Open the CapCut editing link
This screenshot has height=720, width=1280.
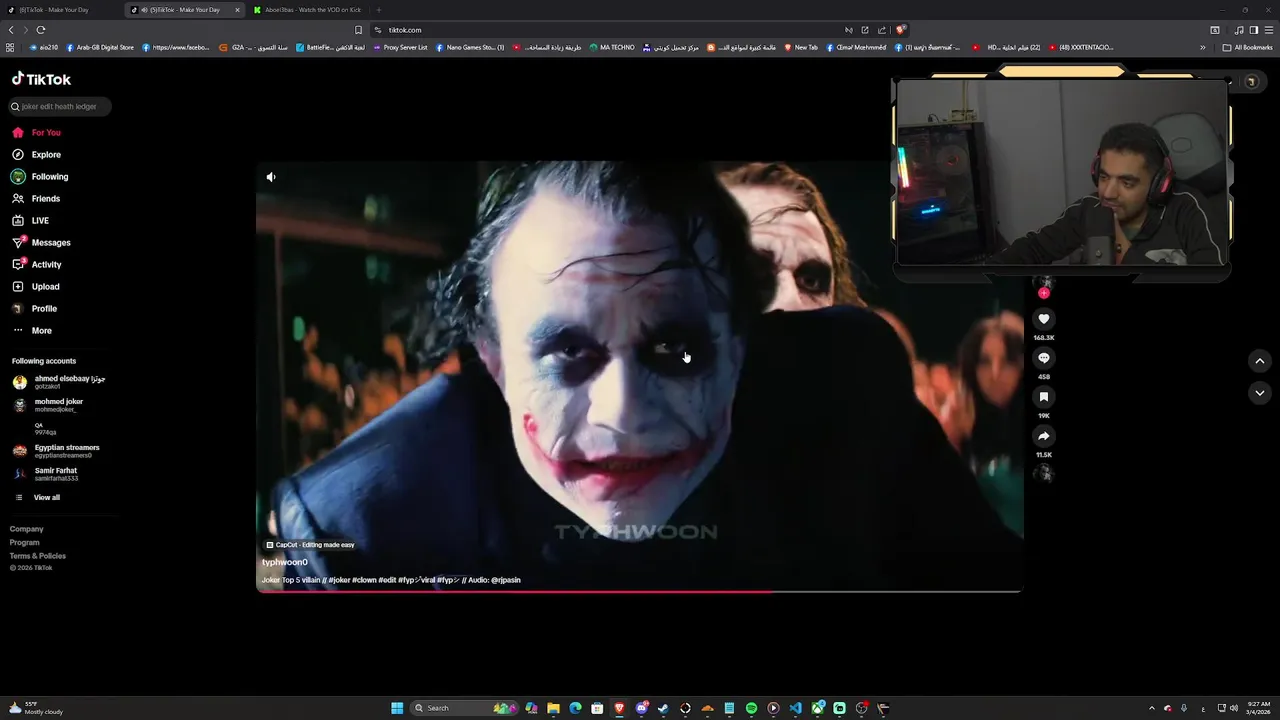point(310,545)
